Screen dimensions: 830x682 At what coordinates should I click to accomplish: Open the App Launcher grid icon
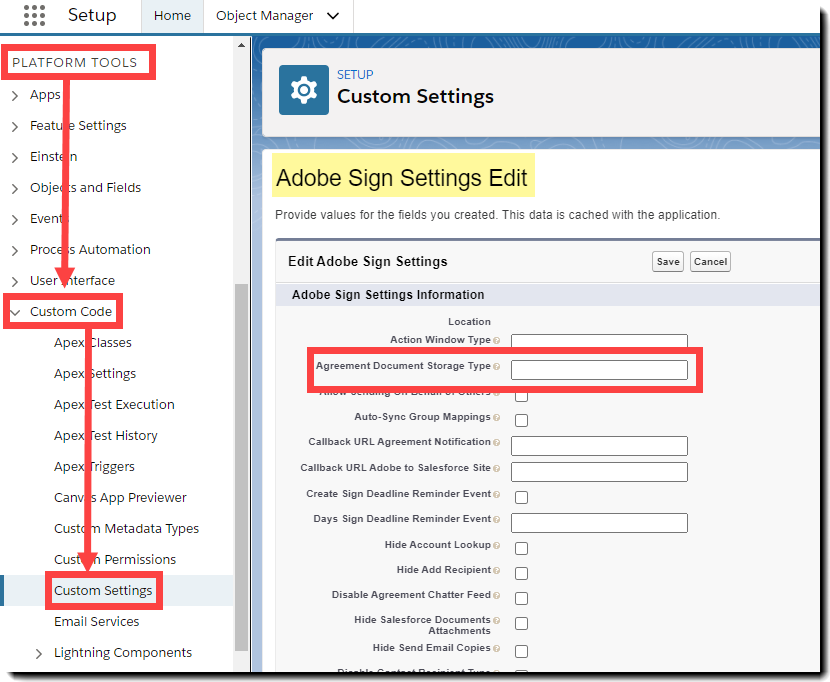(x=33, y=16)
